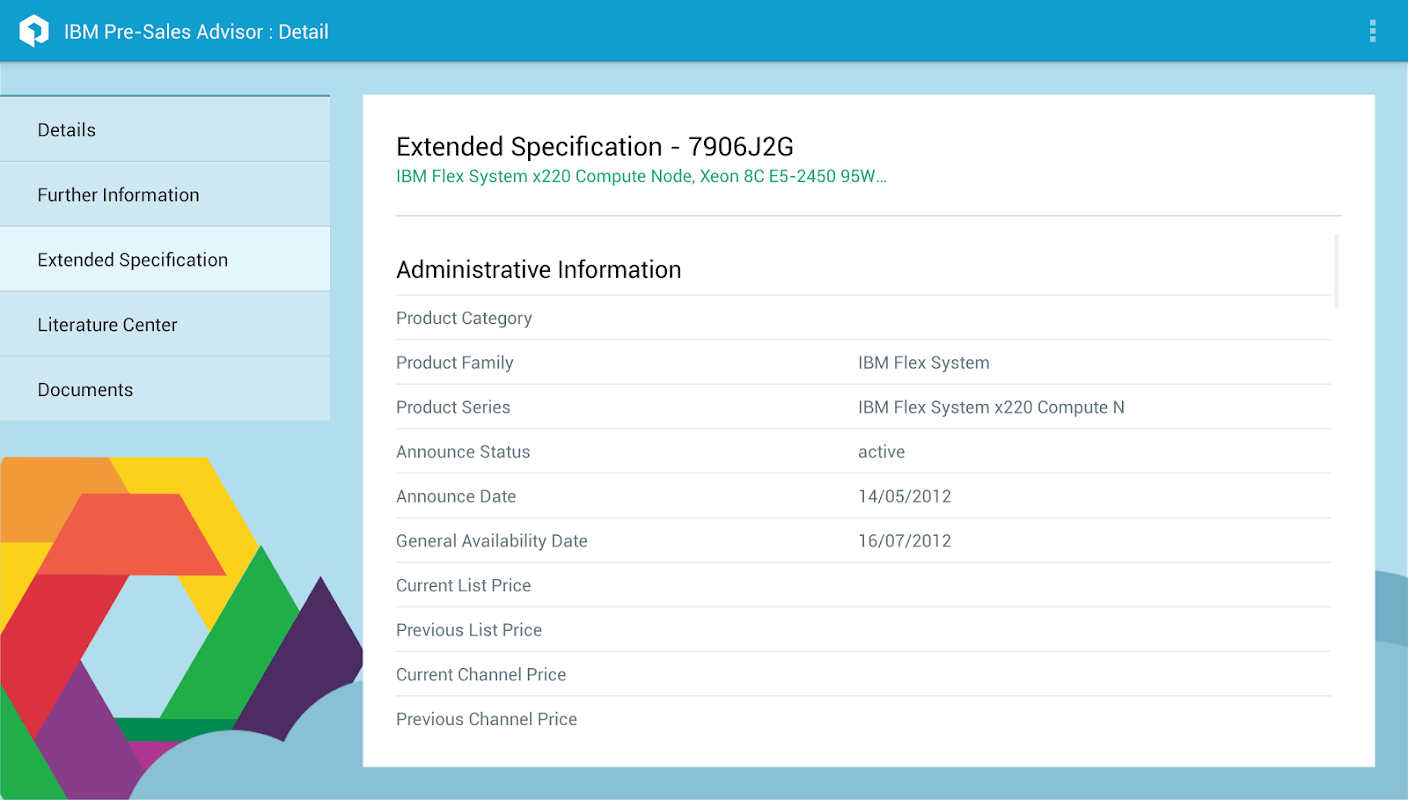Open the Documents section
The image size is (1408, 800).
[x=165, y=390]
